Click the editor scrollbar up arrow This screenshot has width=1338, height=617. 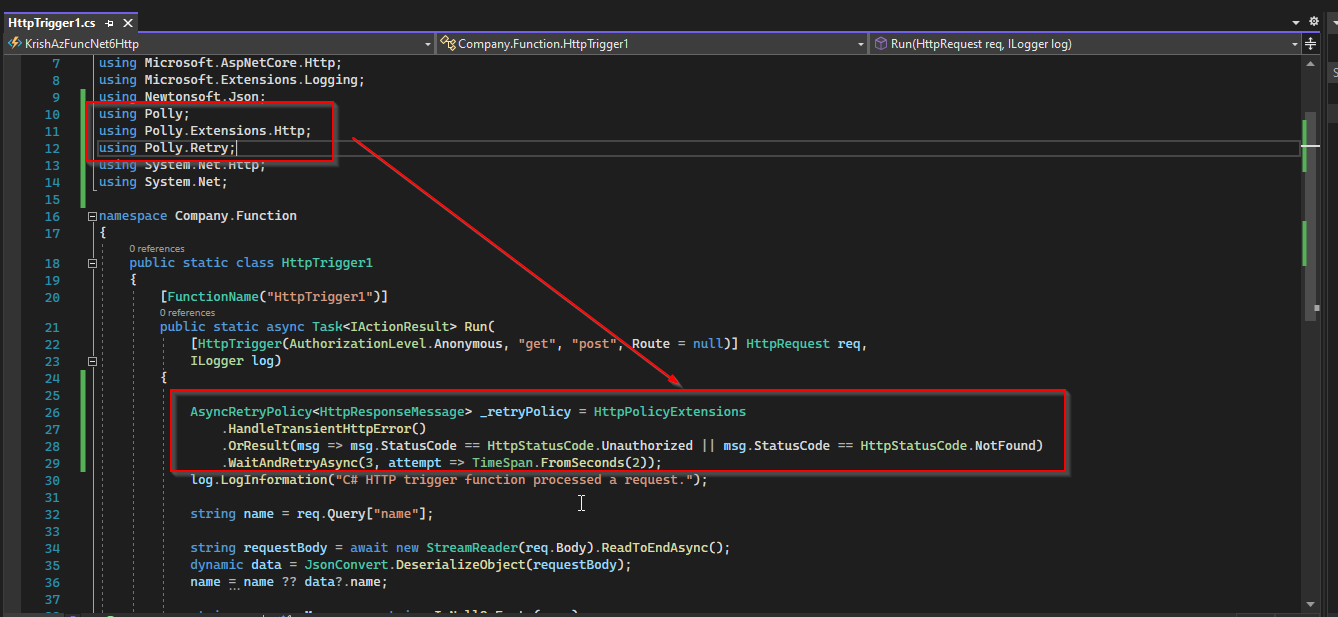click(1311, 63)
